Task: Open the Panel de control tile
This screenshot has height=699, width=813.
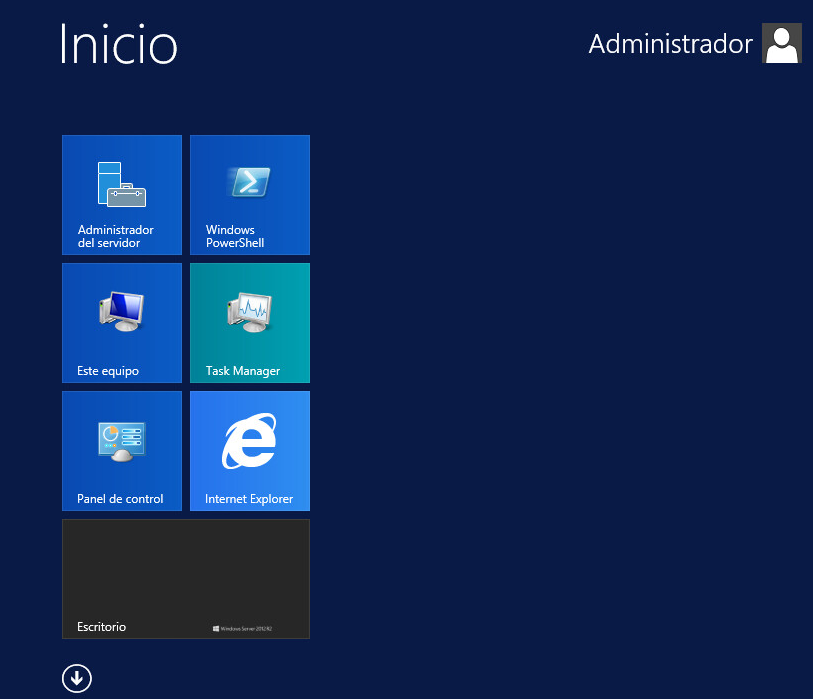Action: click(x=122, y=451)
